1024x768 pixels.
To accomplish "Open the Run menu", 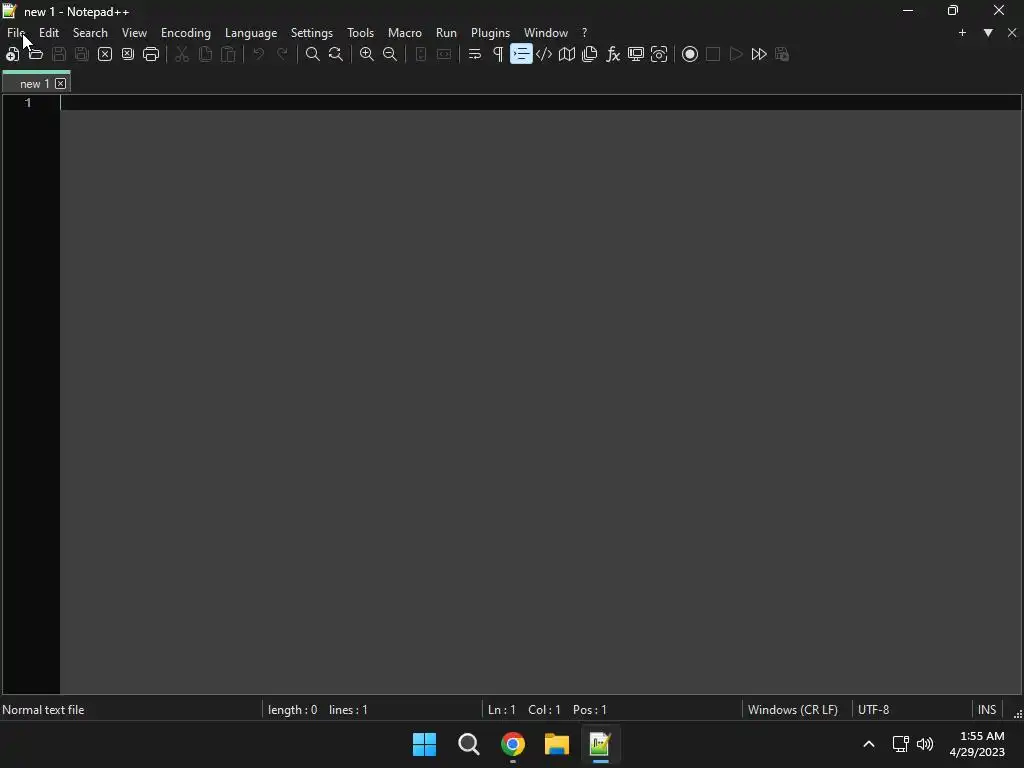I will pos(447,33).
